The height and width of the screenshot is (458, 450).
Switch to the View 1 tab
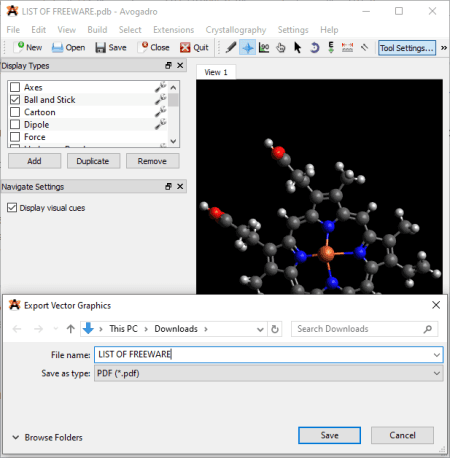(x=216, y=72)
